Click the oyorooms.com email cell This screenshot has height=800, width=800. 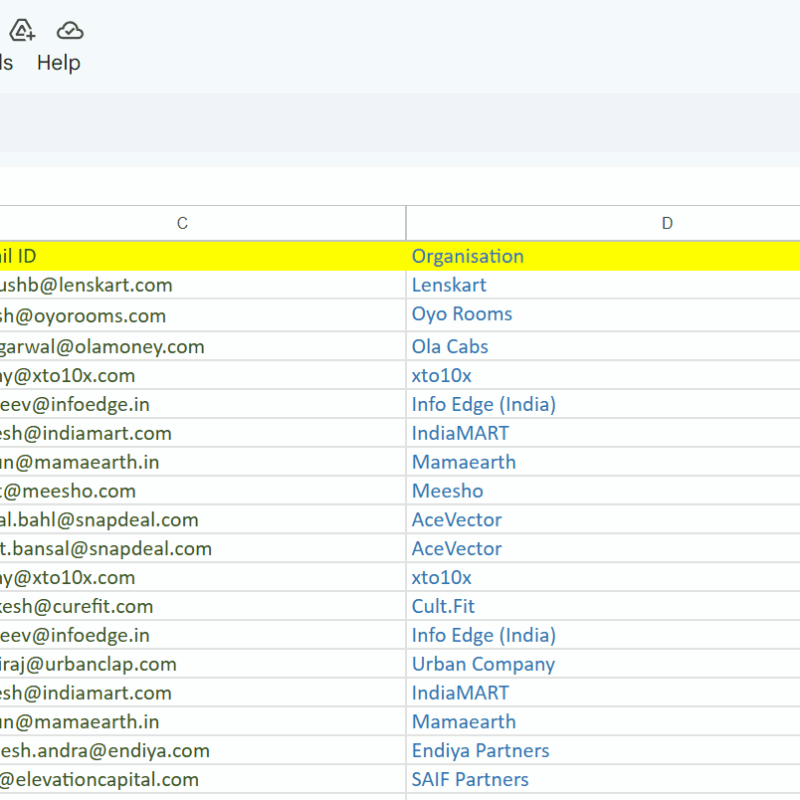point(203,315)
